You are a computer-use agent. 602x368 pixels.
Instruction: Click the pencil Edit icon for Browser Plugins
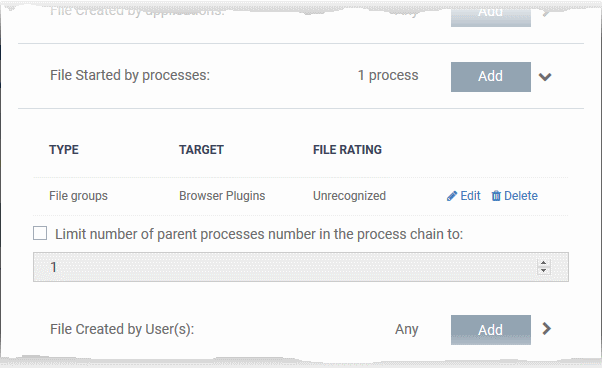452,196
